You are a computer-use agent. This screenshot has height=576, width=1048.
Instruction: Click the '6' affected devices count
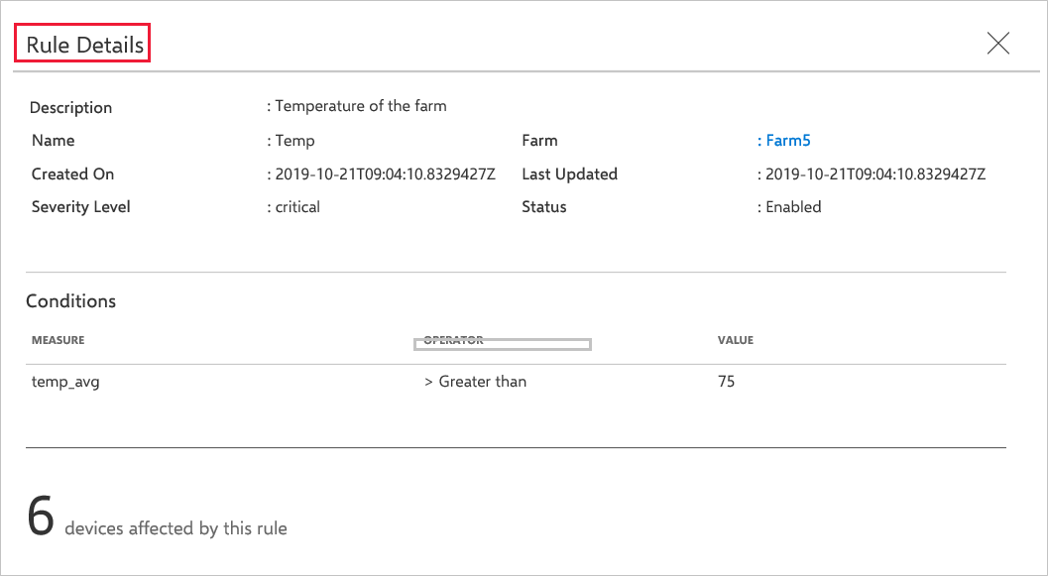click(x=40, y=517)
